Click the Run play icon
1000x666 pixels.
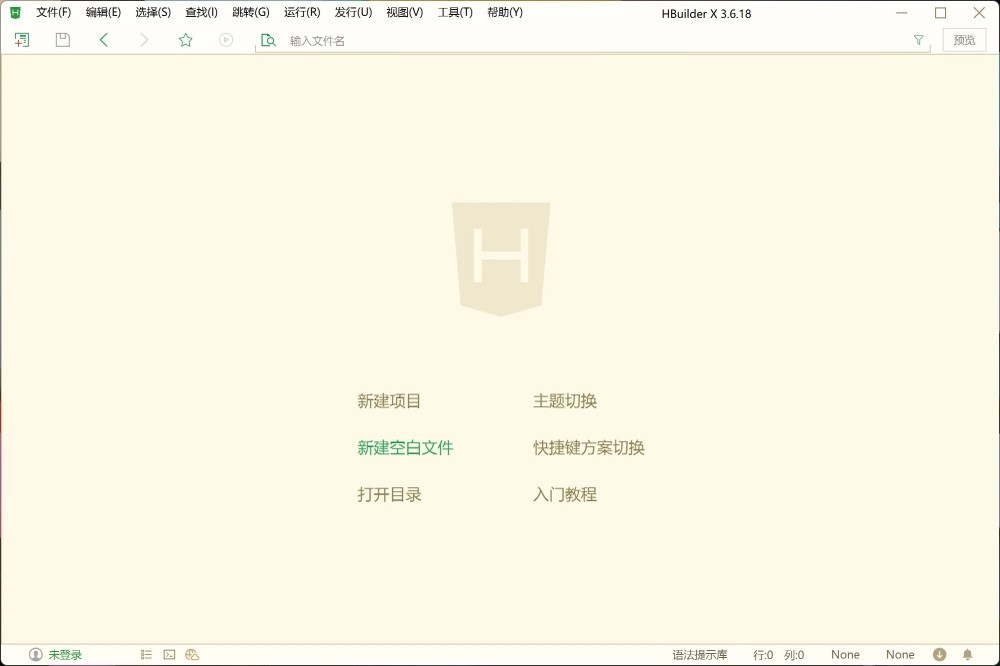[225, 39]
